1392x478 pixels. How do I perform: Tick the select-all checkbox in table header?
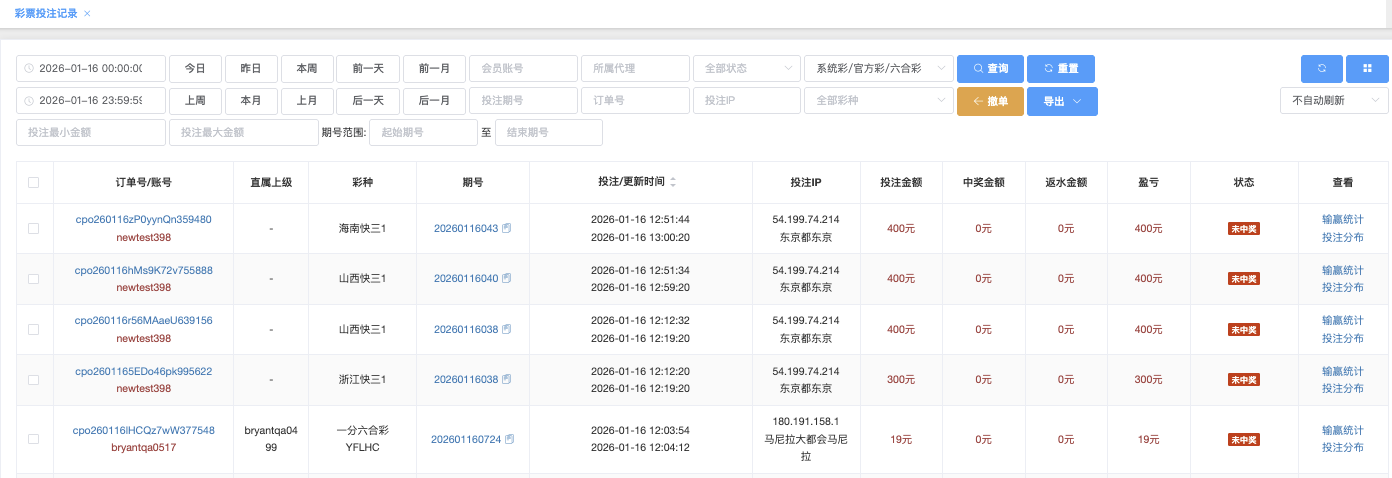[34, 183]
